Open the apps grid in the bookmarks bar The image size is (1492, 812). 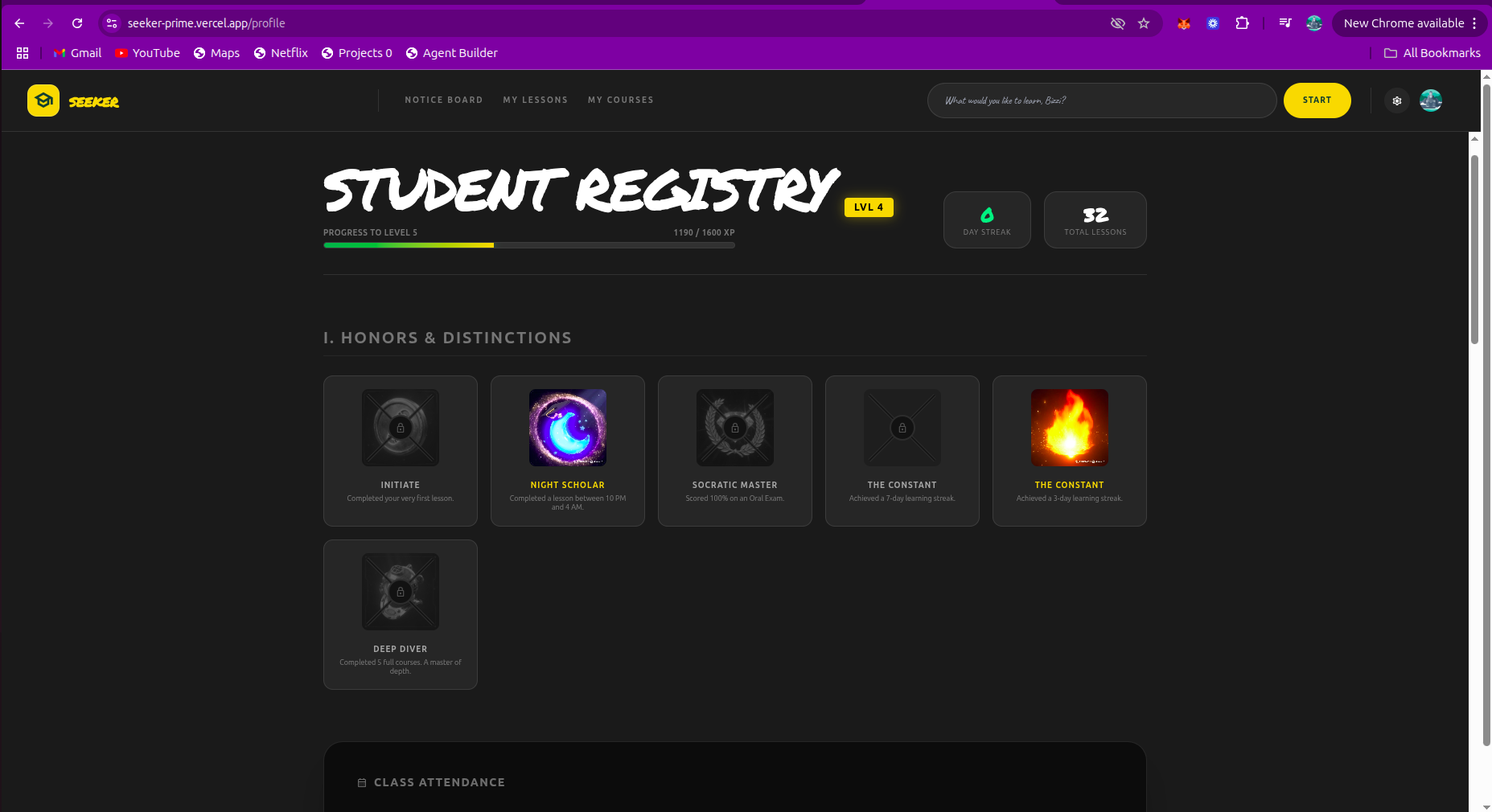pyautogui.click(x=23, y=53)
